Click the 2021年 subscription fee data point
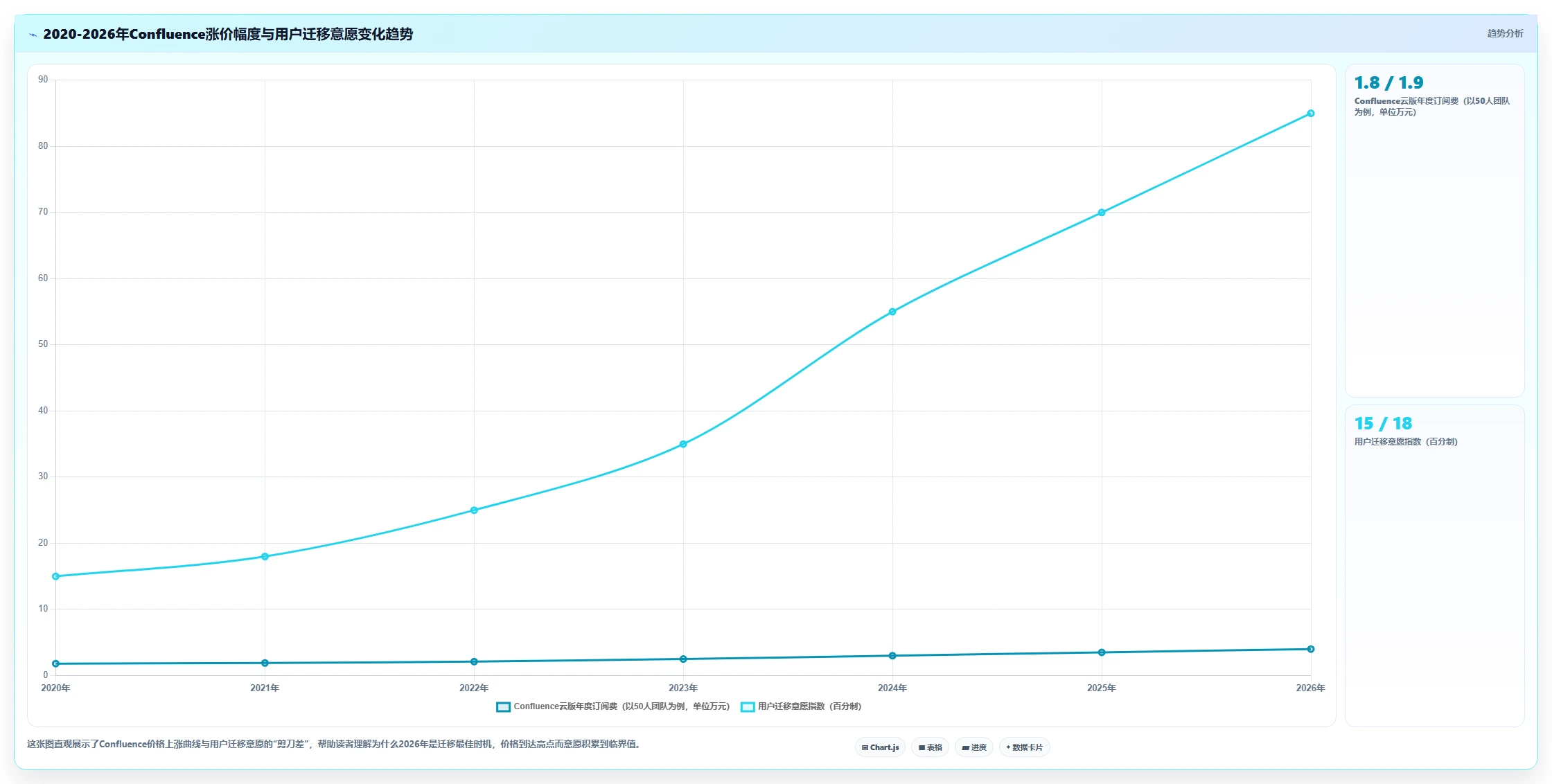The height and width of the screenshot is (784, 1552). click(265, 663)
